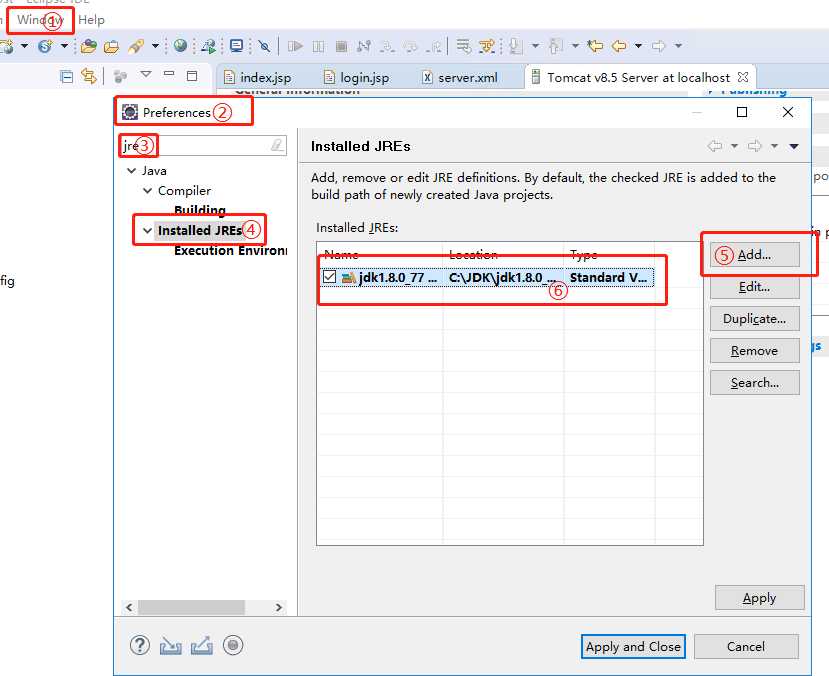
Task: Click the Suspend debug toolbar icon
Action: 318,47
